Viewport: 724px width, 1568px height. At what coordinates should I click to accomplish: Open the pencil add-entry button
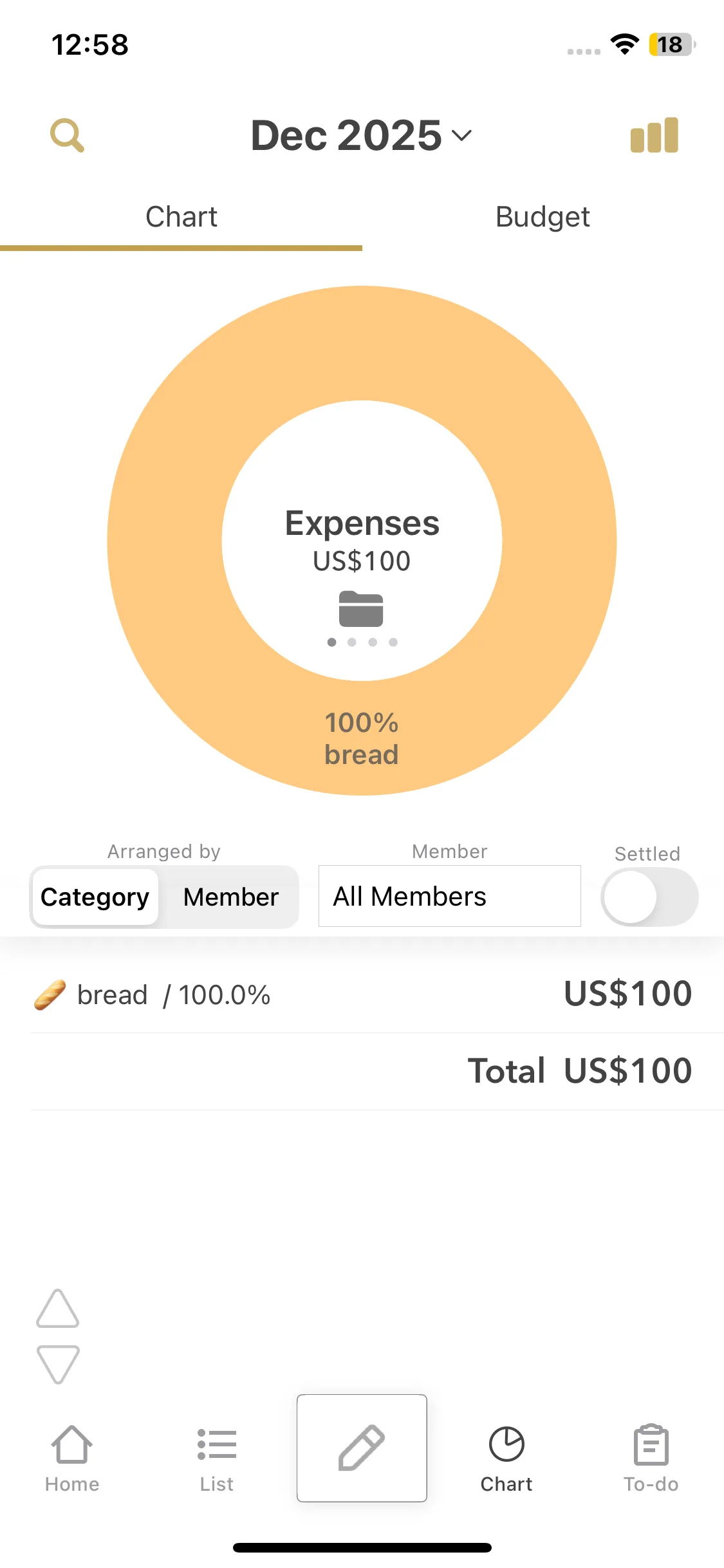click(x=362, y=1448)
